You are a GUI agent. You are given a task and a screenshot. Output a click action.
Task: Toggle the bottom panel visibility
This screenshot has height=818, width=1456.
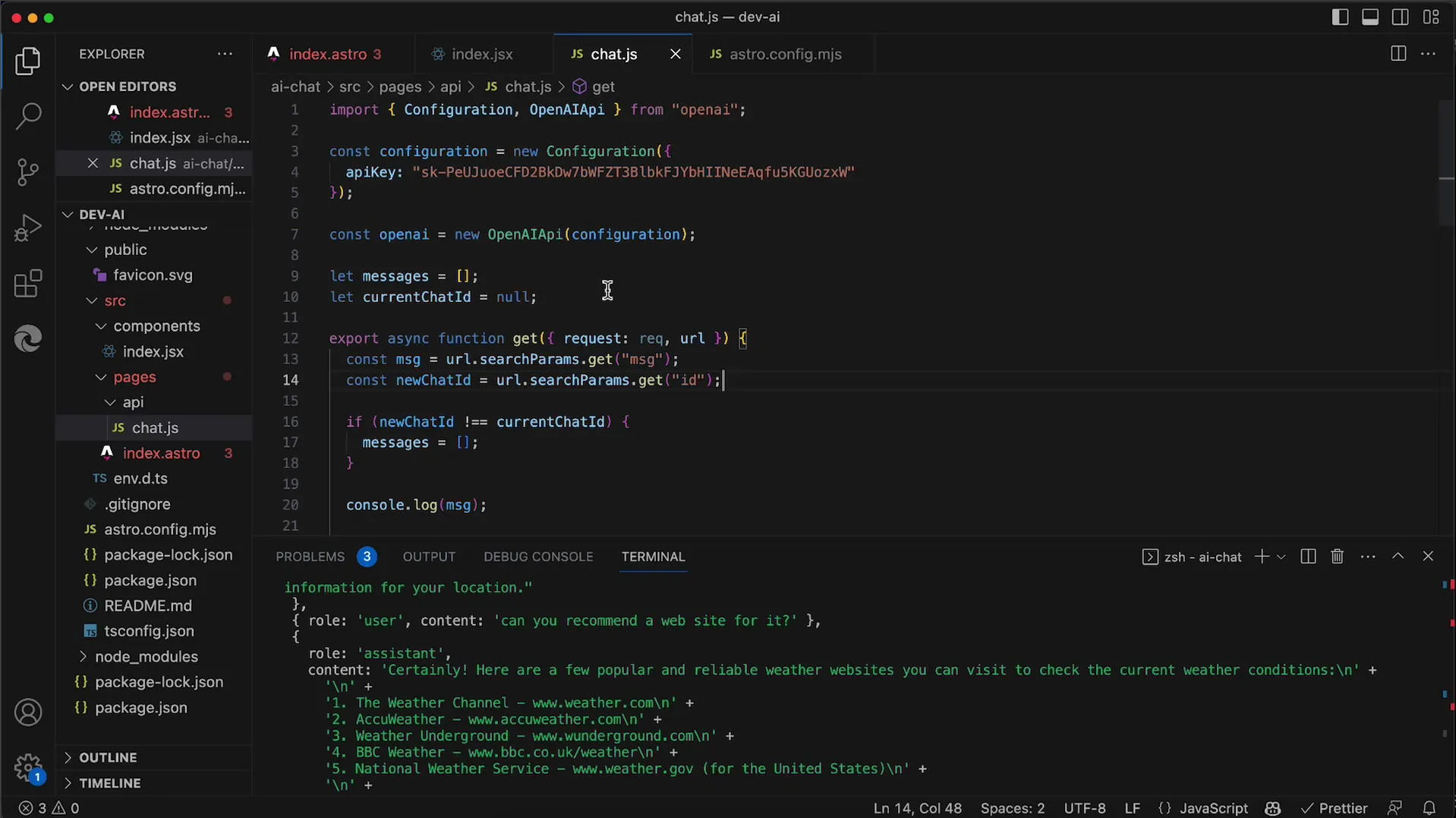[x=1370, y=17]
